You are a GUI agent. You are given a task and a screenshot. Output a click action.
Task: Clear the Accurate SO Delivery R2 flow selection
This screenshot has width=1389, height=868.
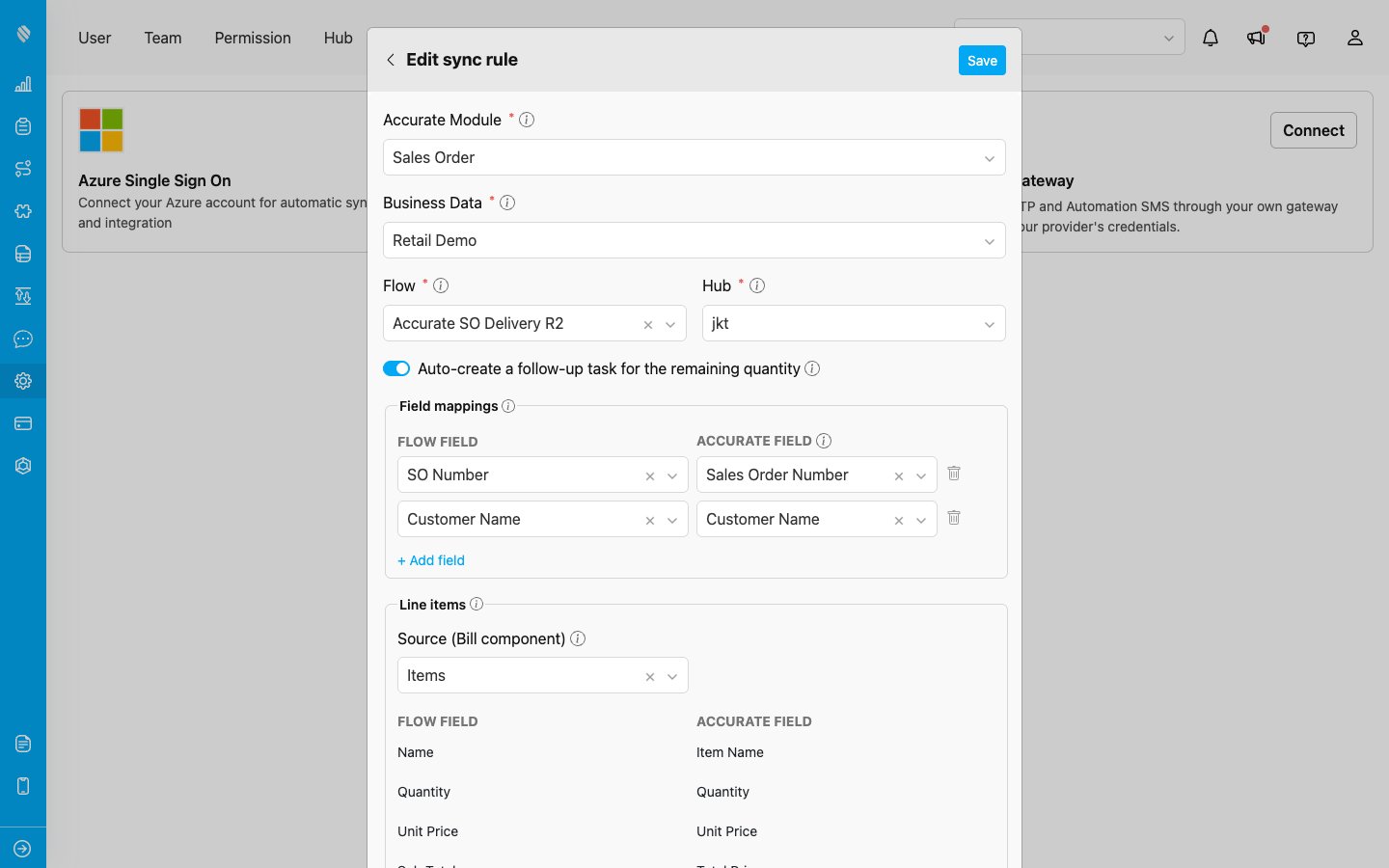(x=648, y=325)
